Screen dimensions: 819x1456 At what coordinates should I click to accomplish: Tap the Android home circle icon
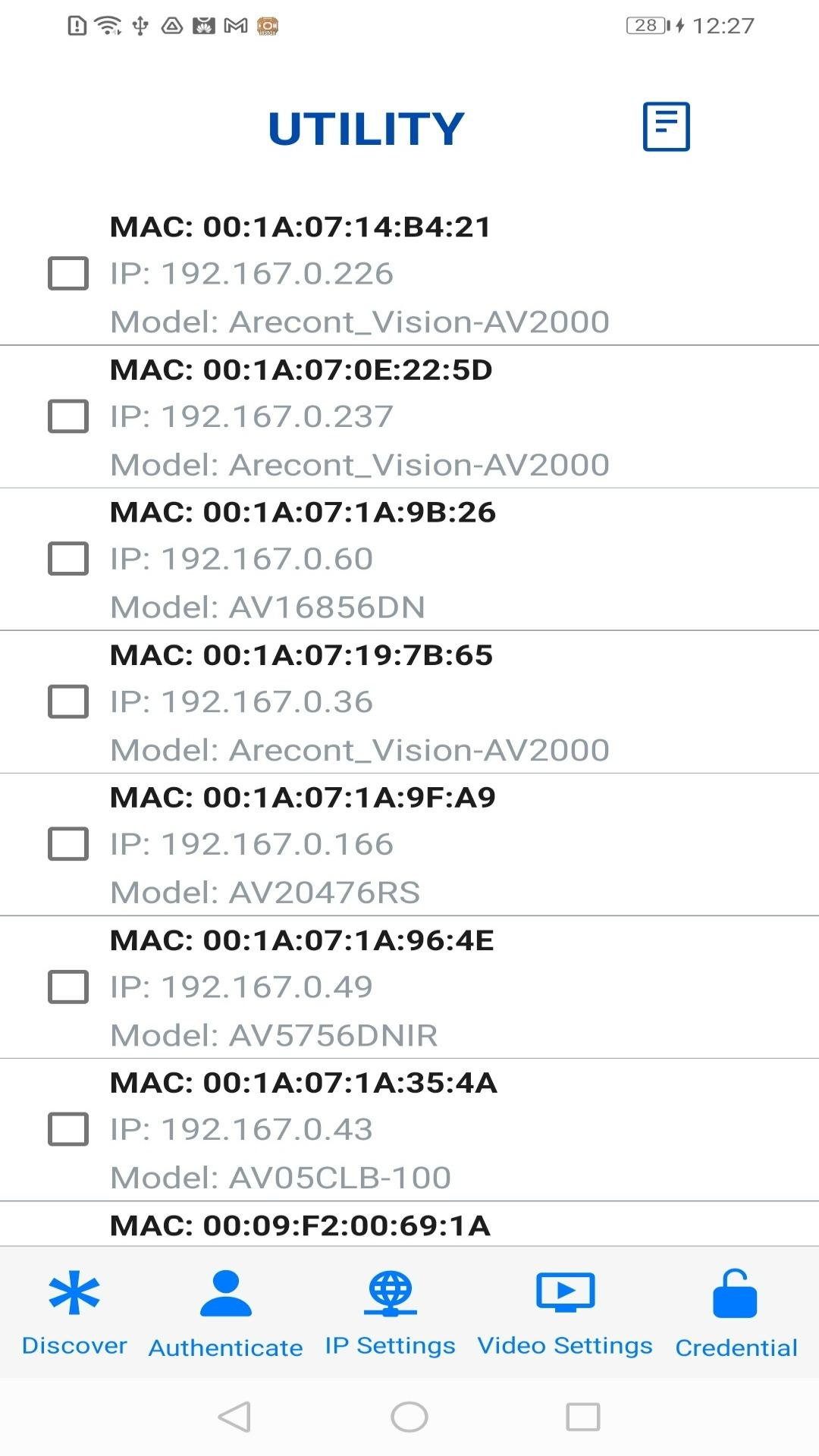(x=409, y=1417)
